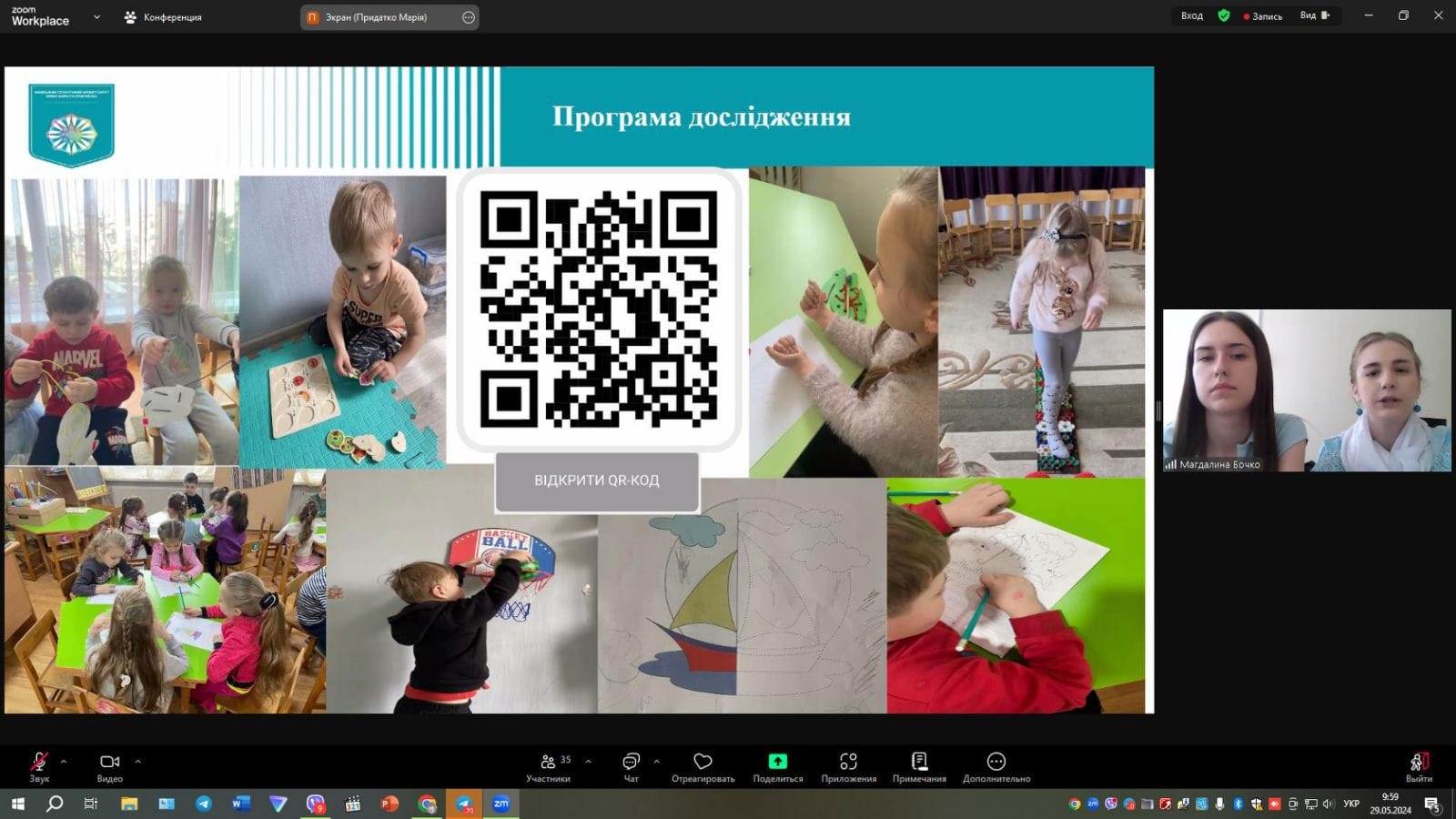Click the green encryption shield icon

1224,15
